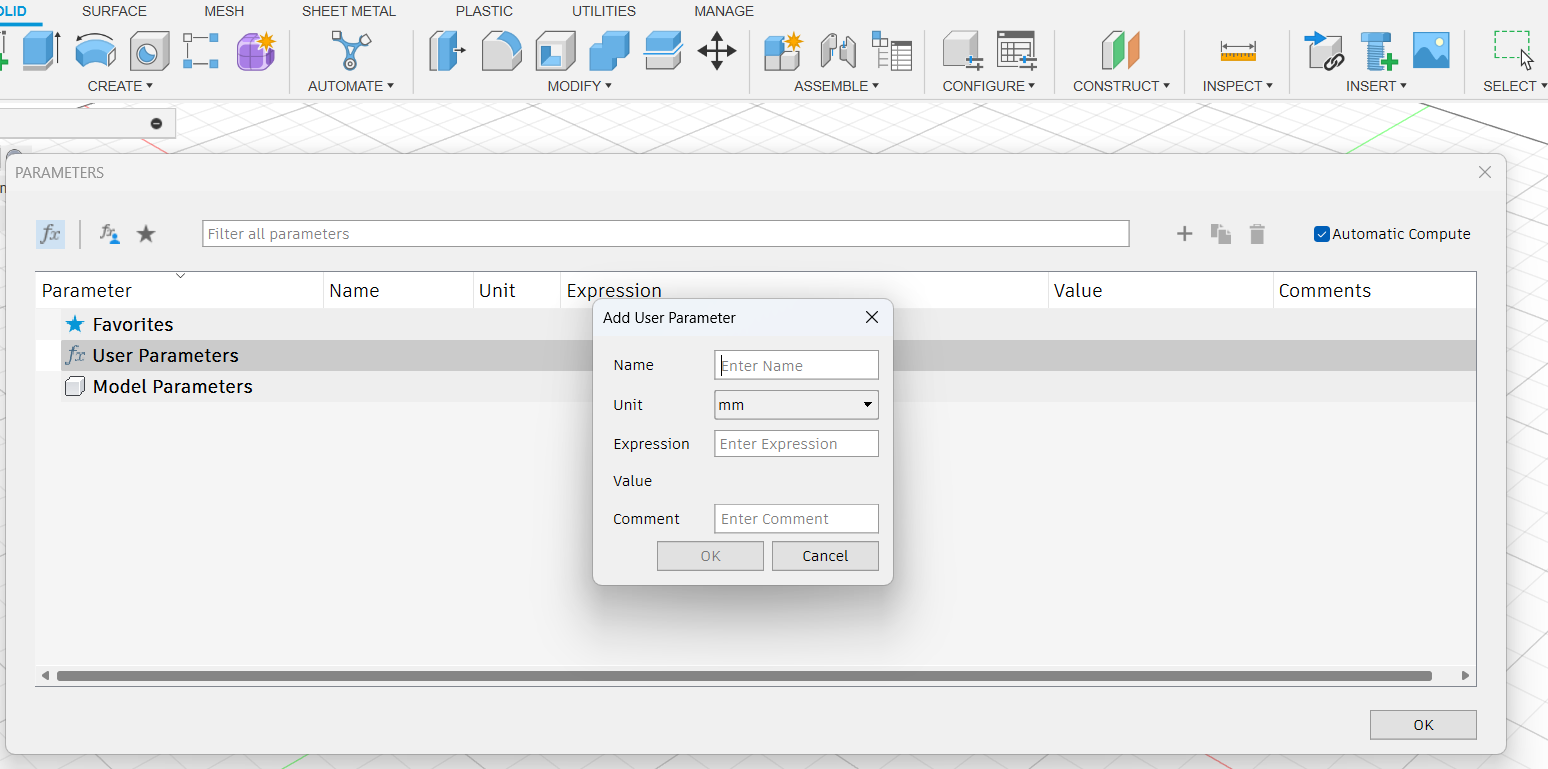Open the CONFIGURE dropdown menu

(x=989, y=86)
